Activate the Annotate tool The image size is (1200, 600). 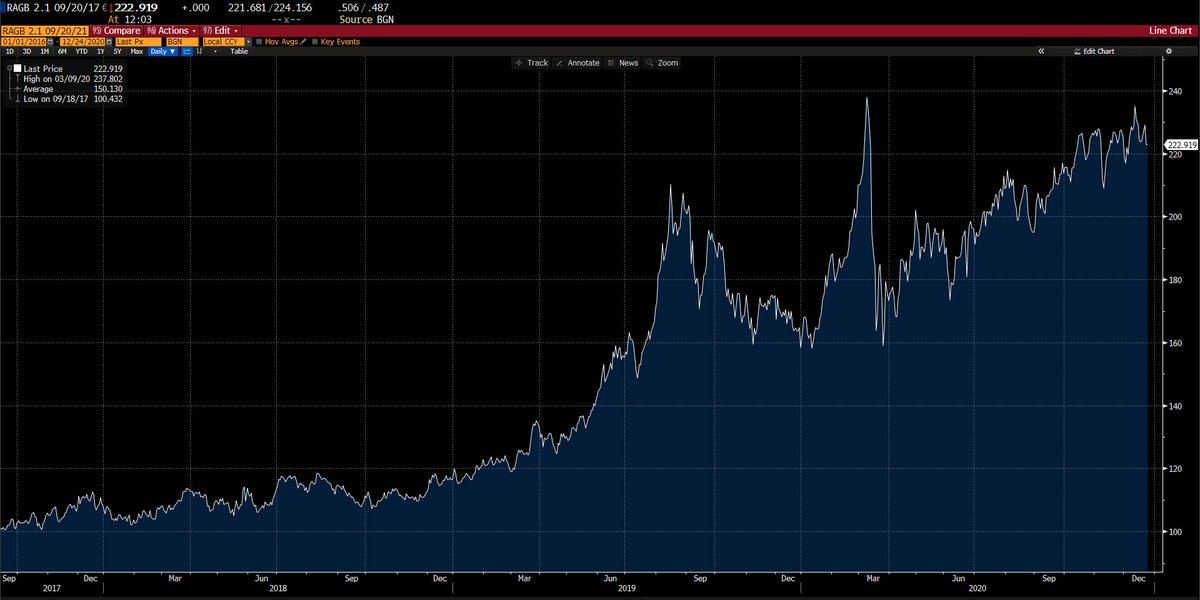point(578,62)
